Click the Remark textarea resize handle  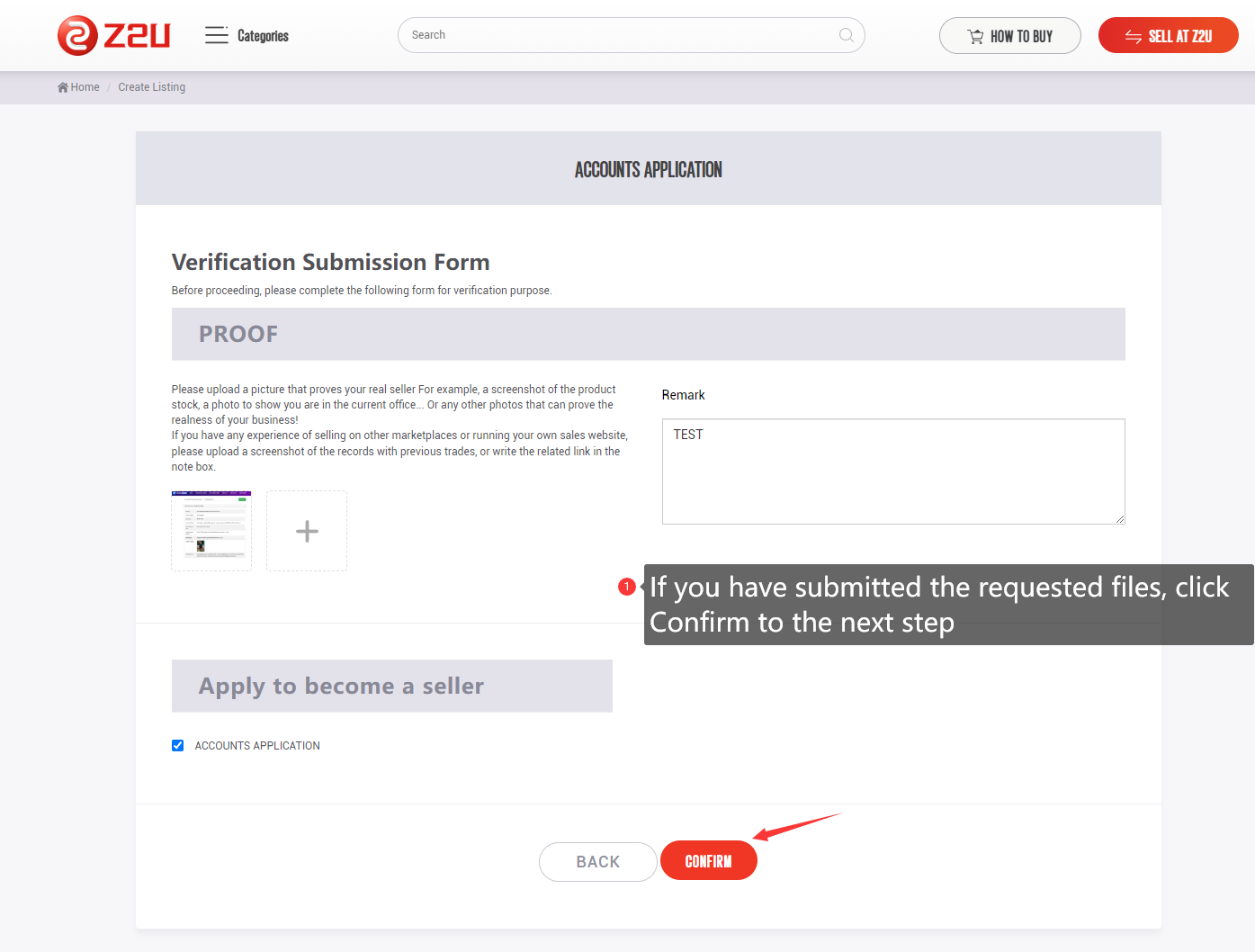1120,519
